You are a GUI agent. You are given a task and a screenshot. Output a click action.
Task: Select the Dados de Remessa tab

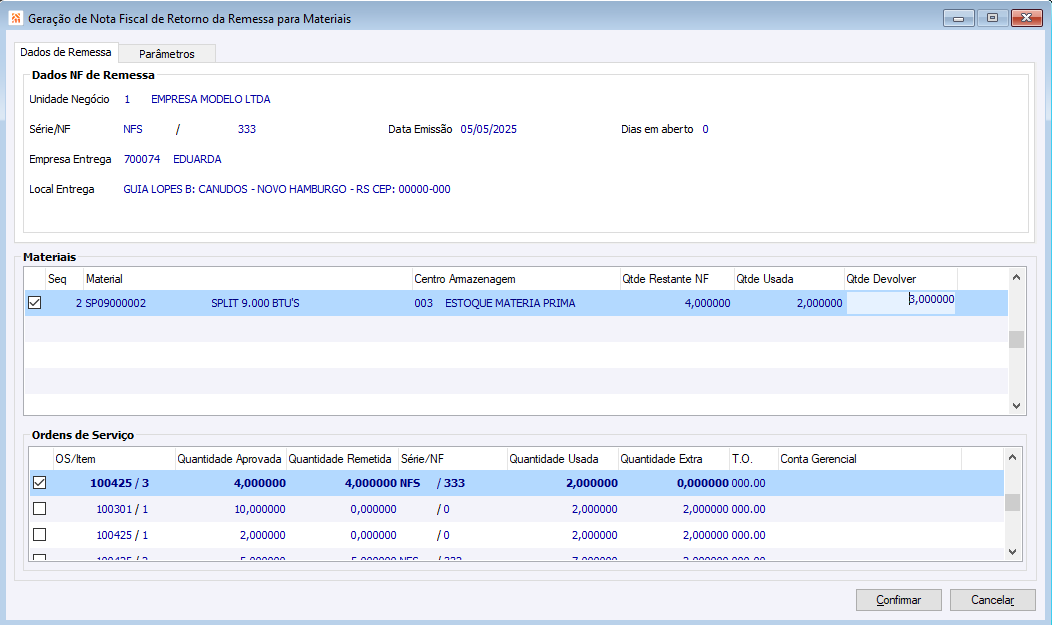[x=66, y=52]
